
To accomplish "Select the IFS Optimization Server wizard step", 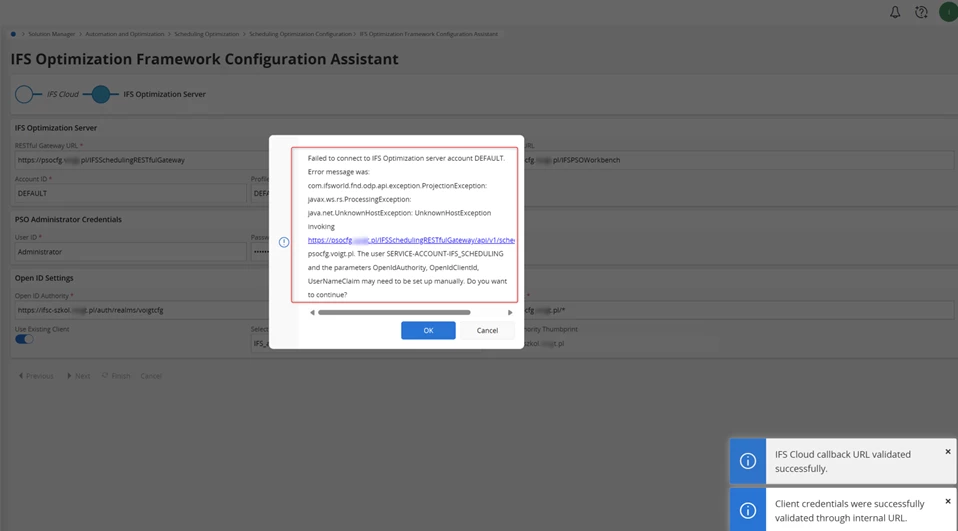I will [x=101, y=94].
